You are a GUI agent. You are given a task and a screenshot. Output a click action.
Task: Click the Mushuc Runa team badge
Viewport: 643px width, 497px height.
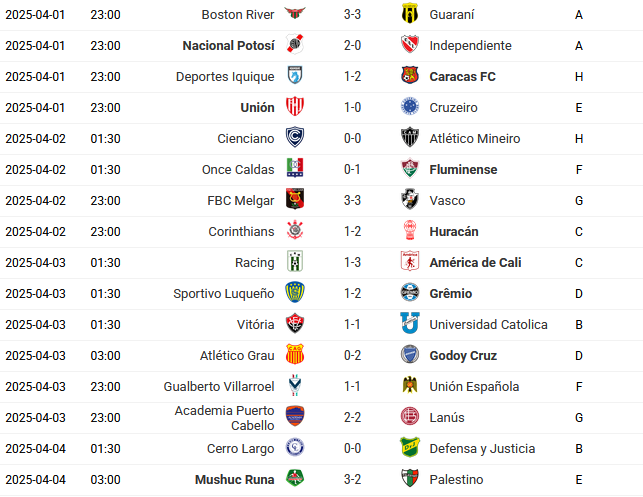[x=294, y=480]
